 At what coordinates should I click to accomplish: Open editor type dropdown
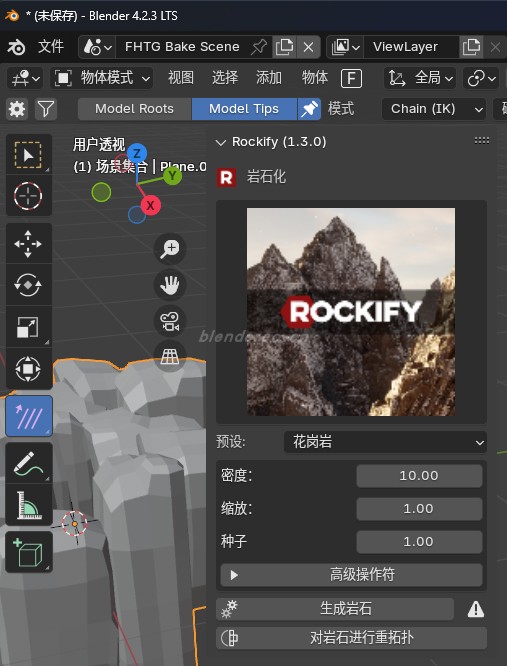tap(25, 78)
